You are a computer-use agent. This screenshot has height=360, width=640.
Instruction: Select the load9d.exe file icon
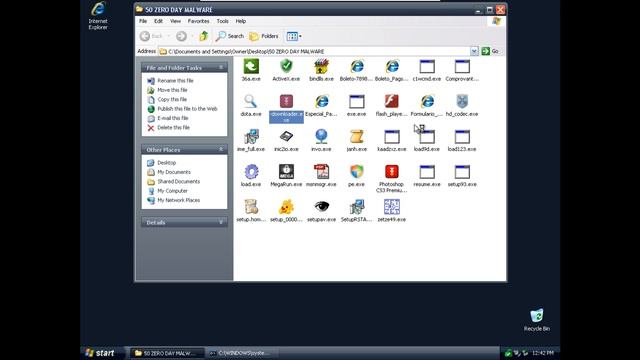click(x=427, y=137)
